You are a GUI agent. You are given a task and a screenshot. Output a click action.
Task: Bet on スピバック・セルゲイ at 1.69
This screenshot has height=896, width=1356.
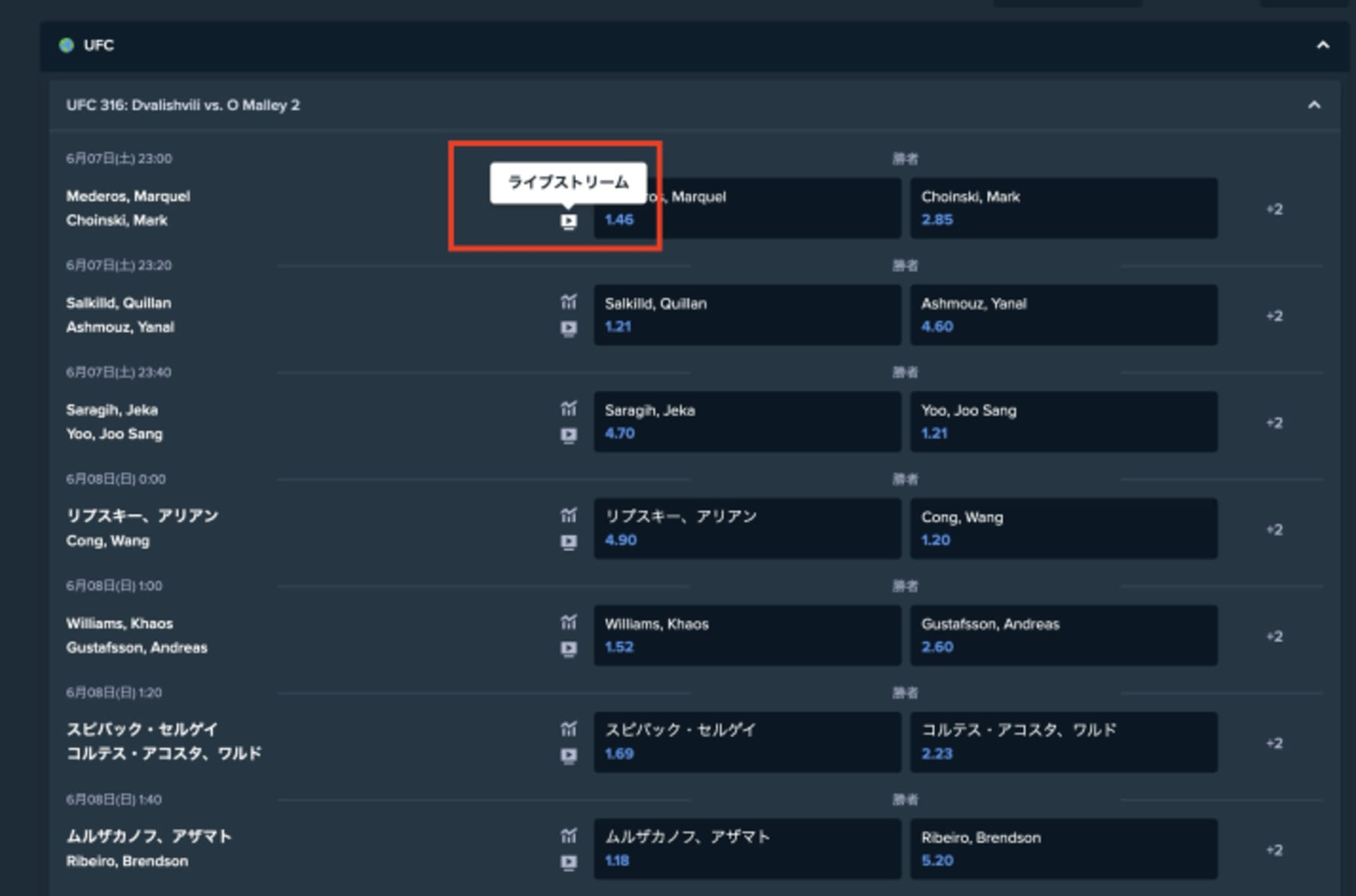point(747,743)
